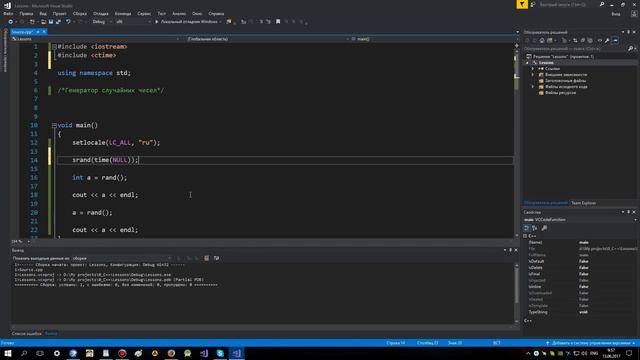Open Task View on the taskbar
Viewport: 640px width, 360px height.
[x=40, y=353]
